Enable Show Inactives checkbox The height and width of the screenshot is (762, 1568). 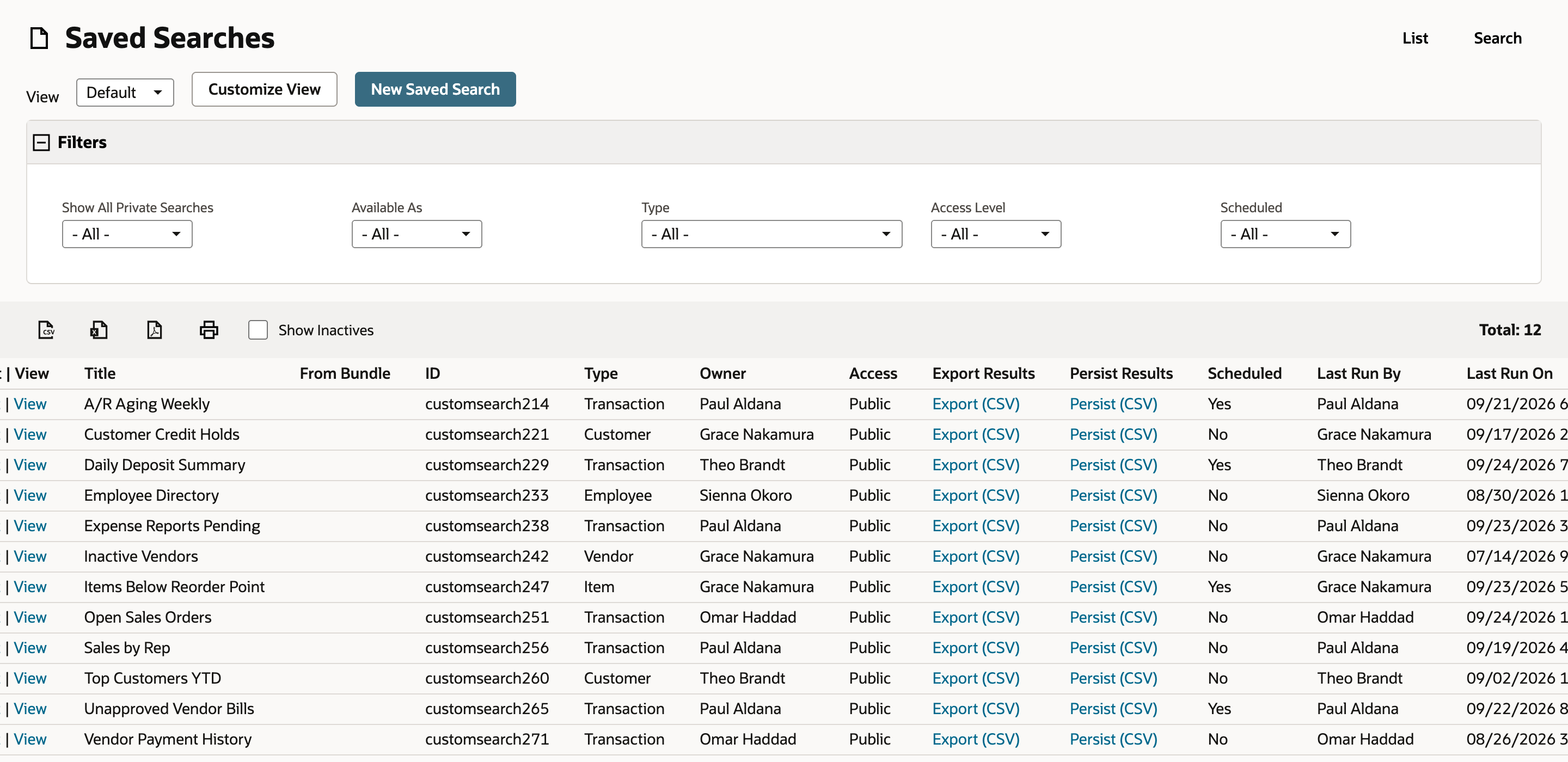coord(258,330)
